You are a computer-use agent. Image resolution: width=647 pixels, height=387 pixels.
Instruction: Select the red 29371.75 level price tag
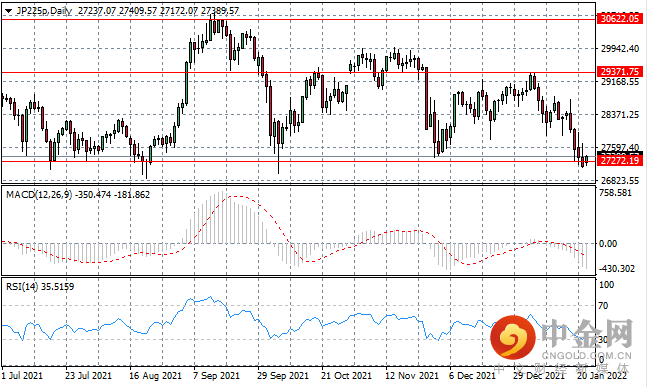(620, 72)
